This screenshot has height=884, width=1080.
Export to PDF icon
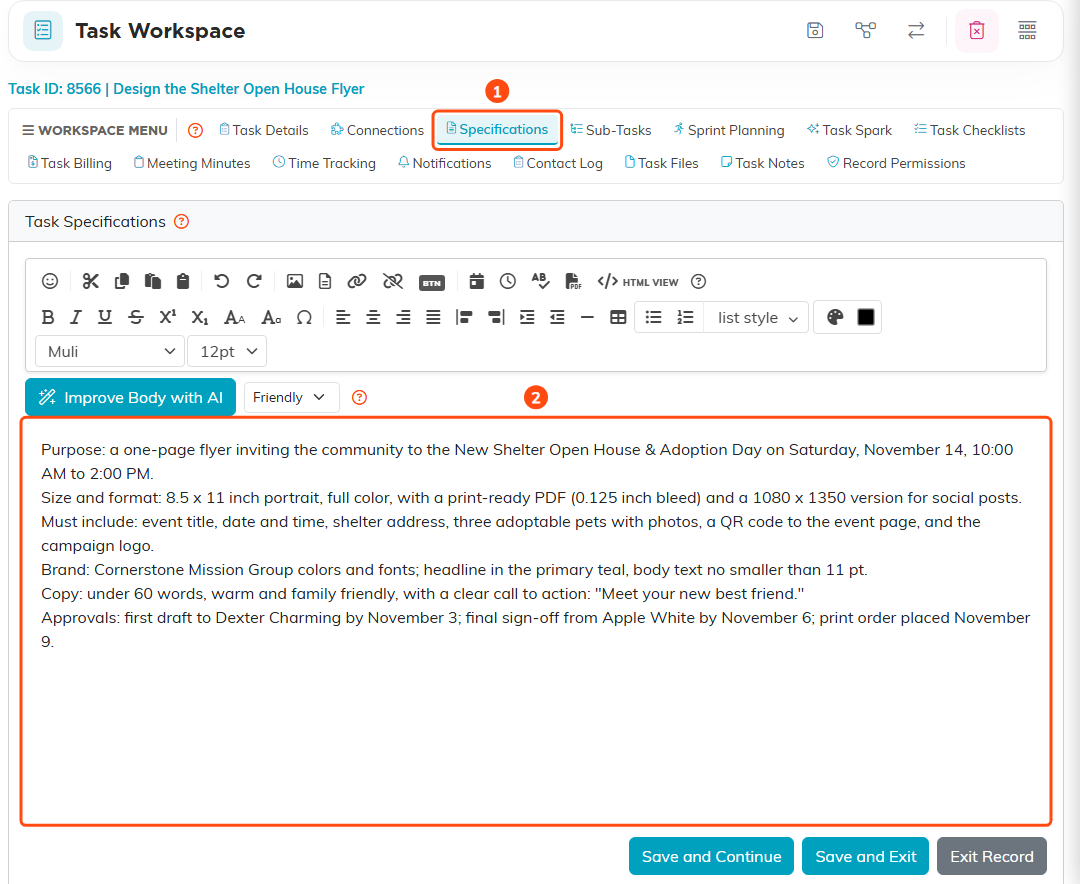[573, 281]
